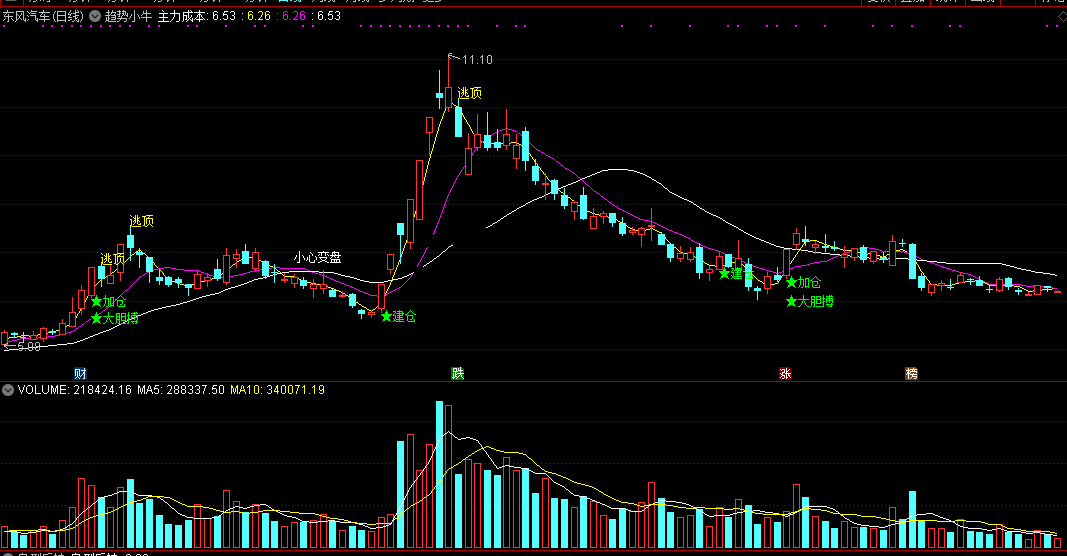Screen dimensions: 1067x556
Task: Click the yellow MA10: 340071.19 readout
Action: click(278, 390)
